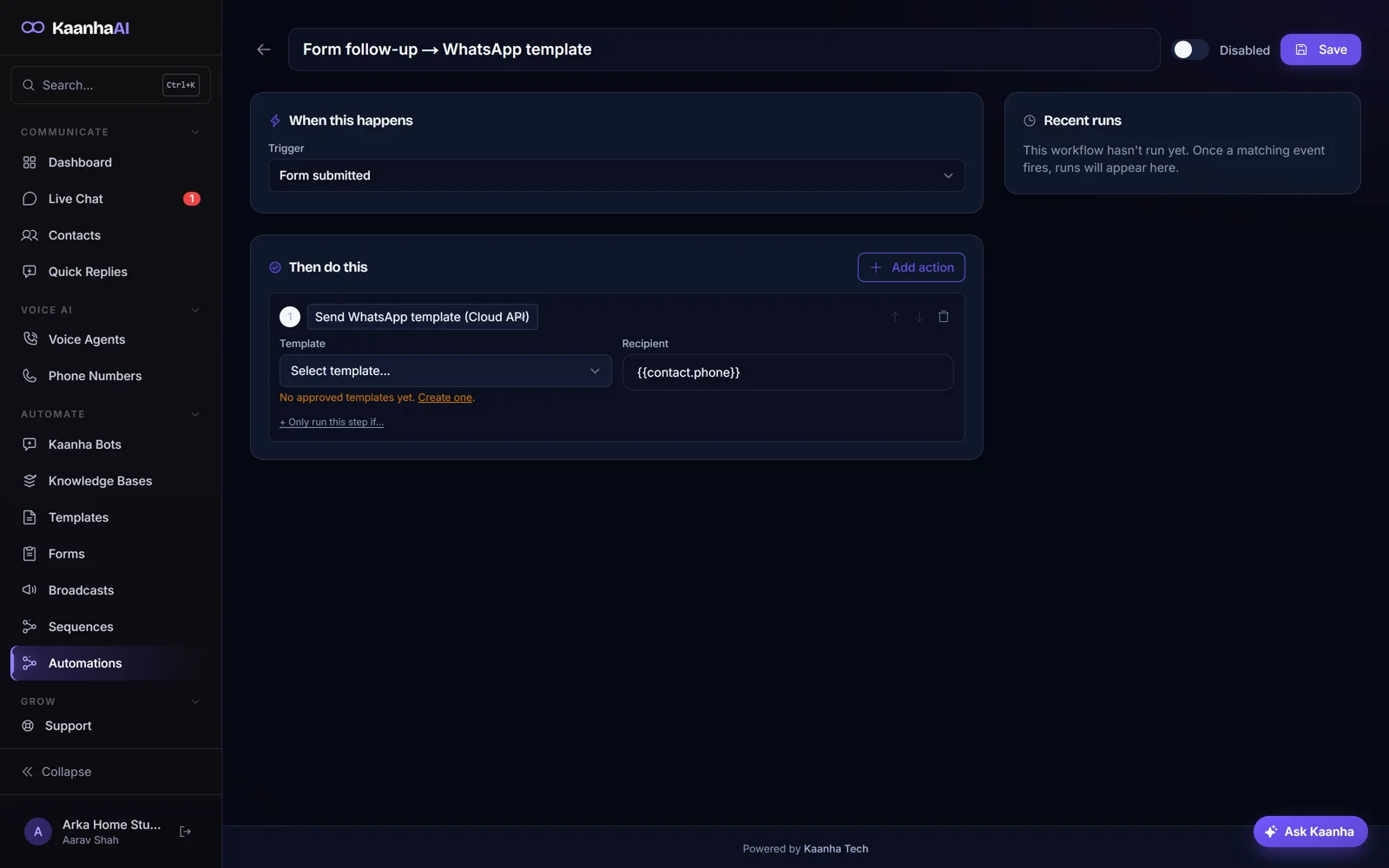Open Dashboard from sidebar
This screenshot has height=868, width=1389.
(x=110, y=162)
